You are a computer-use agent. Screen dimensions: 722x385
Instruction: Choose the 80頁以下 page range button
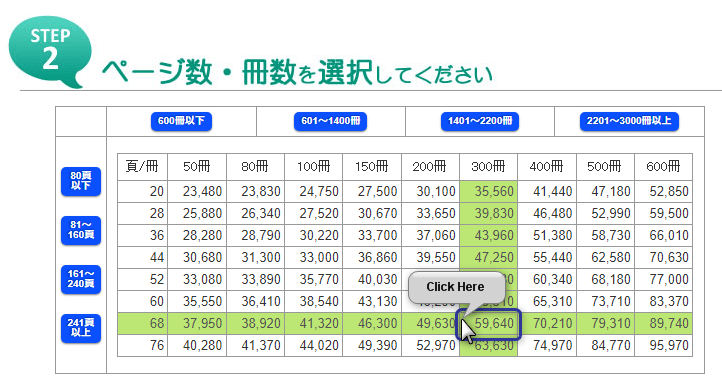[x=81, y=181]
